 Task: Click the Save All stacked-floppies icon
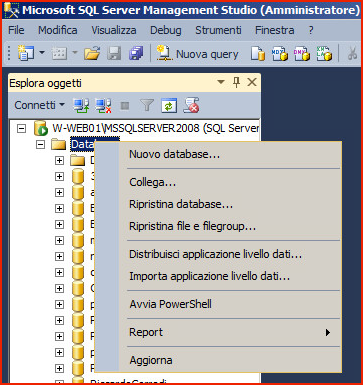[x=136, y=53]
